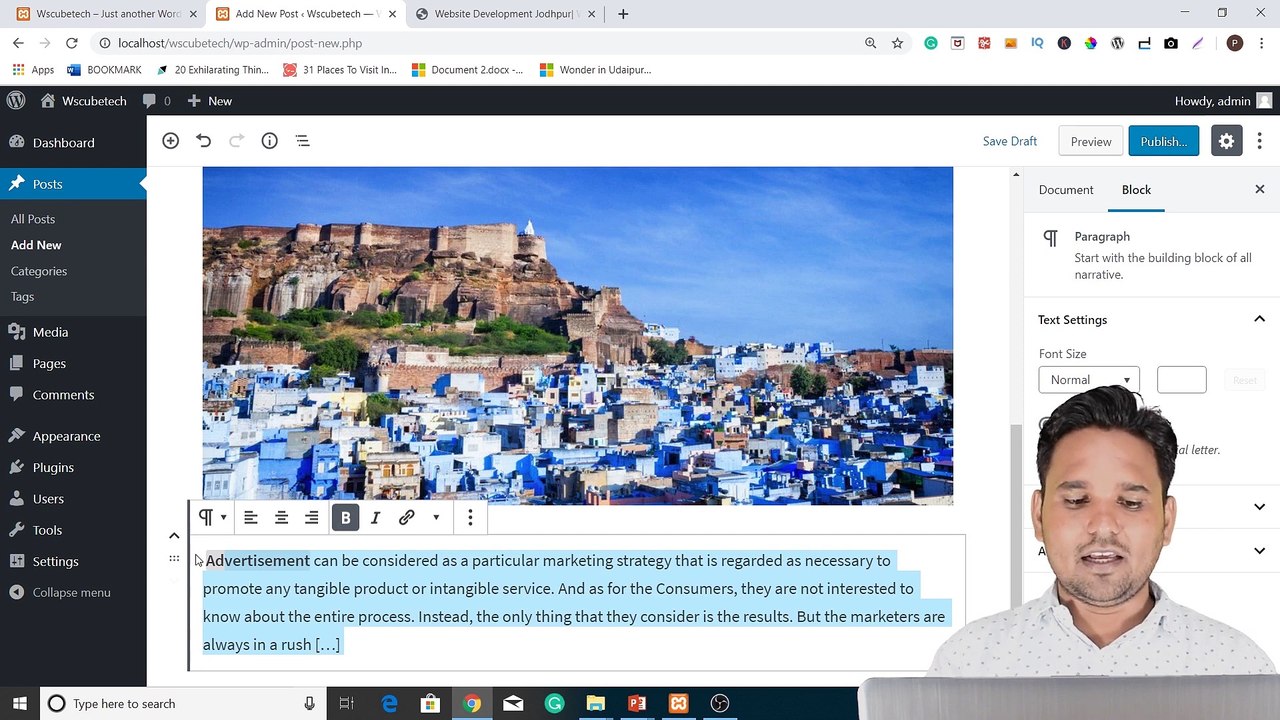The height and width of the screenshot is (720, 1280).
Task: Open Windows Start menu
Action: click(x=19, y=703)
